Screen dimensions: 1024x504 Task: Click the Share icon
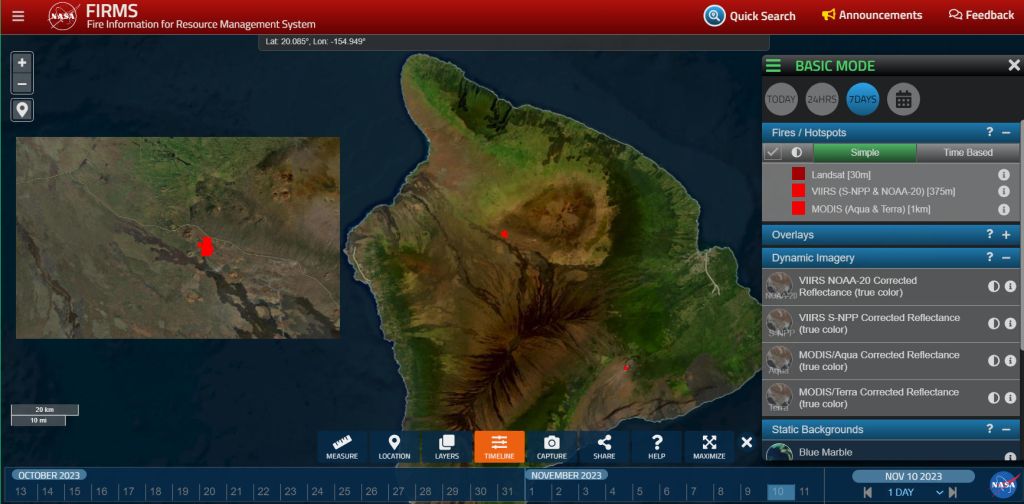click(604, 447)
